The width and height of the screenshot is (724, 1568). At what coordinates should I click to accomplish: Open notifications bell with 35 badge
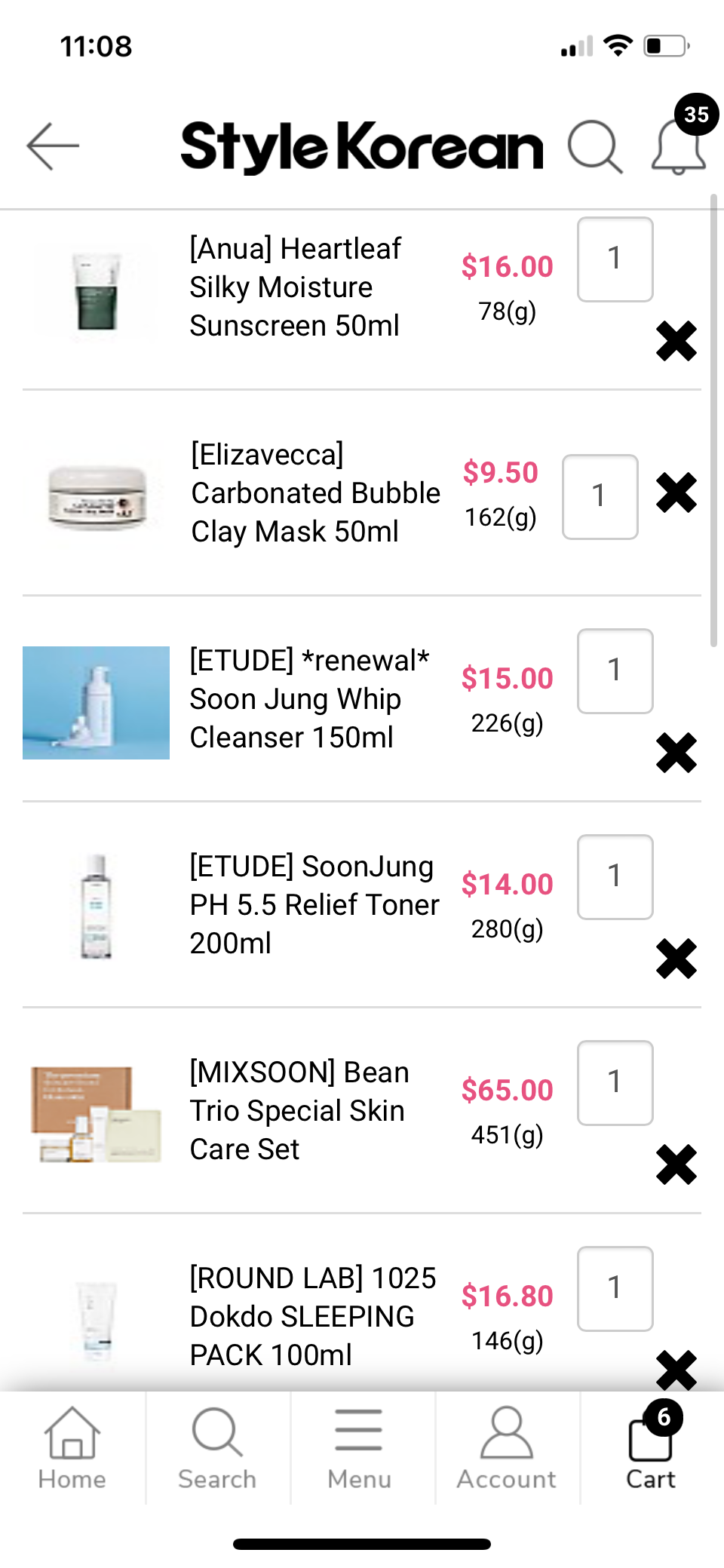point(679,145)
